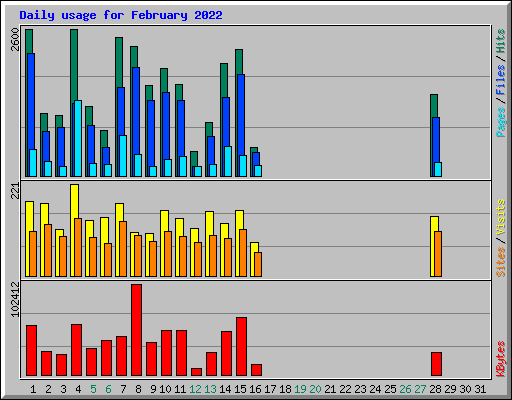
Task: Click the cyan Pages legend label
Action: tap(501, 122)
